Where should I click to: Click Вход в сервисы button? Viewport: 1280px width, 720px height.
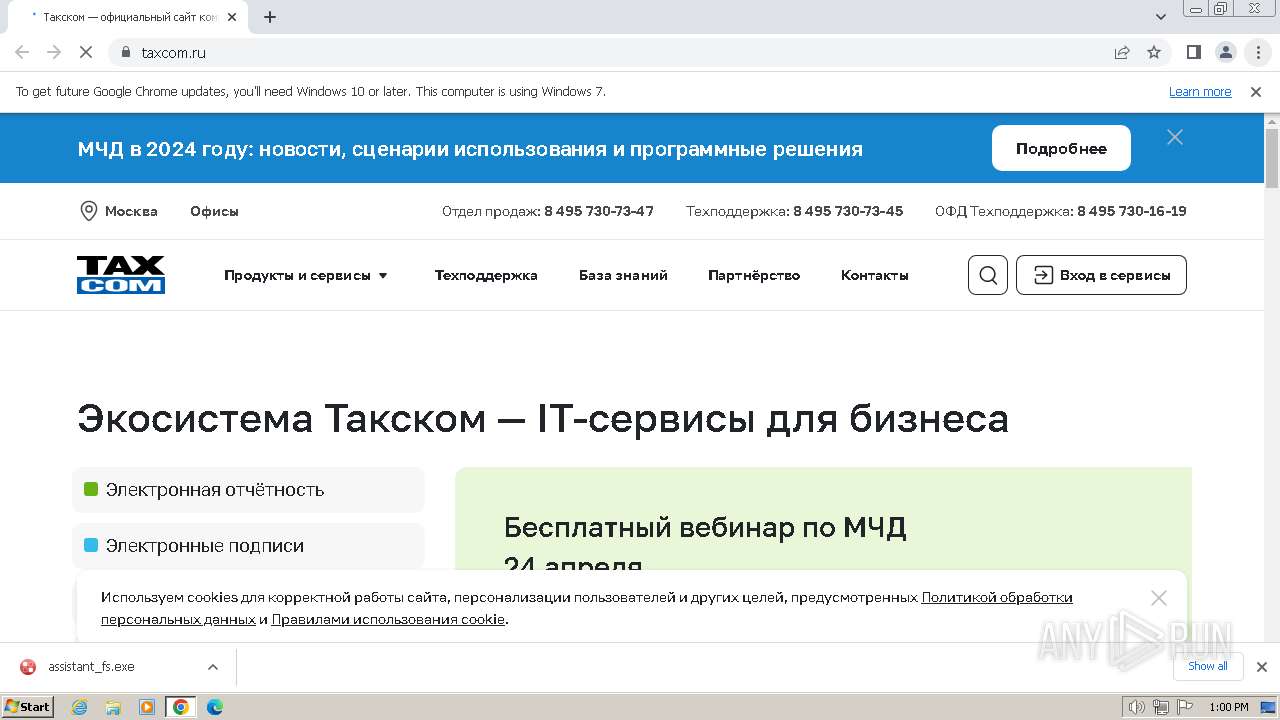pyautogui.click(x=1101, y=275)
